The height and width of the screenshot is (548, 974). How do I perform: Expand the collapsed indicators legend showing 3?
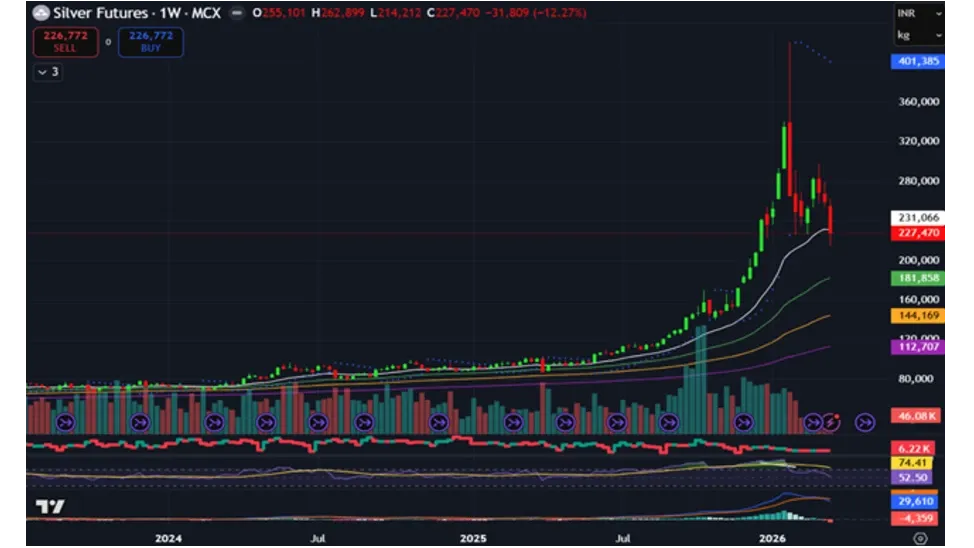(x=48, y=72)
